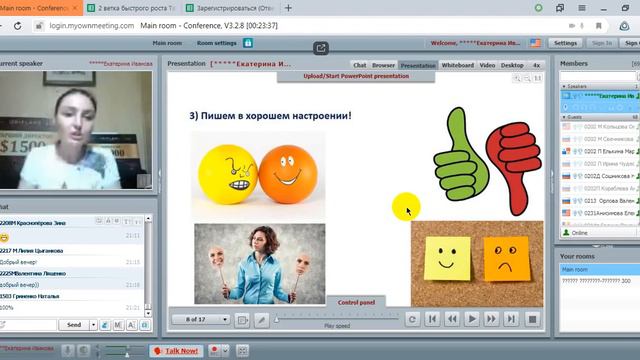
Task: Open the record options dropdown arrow
Action: pos(225,351)
